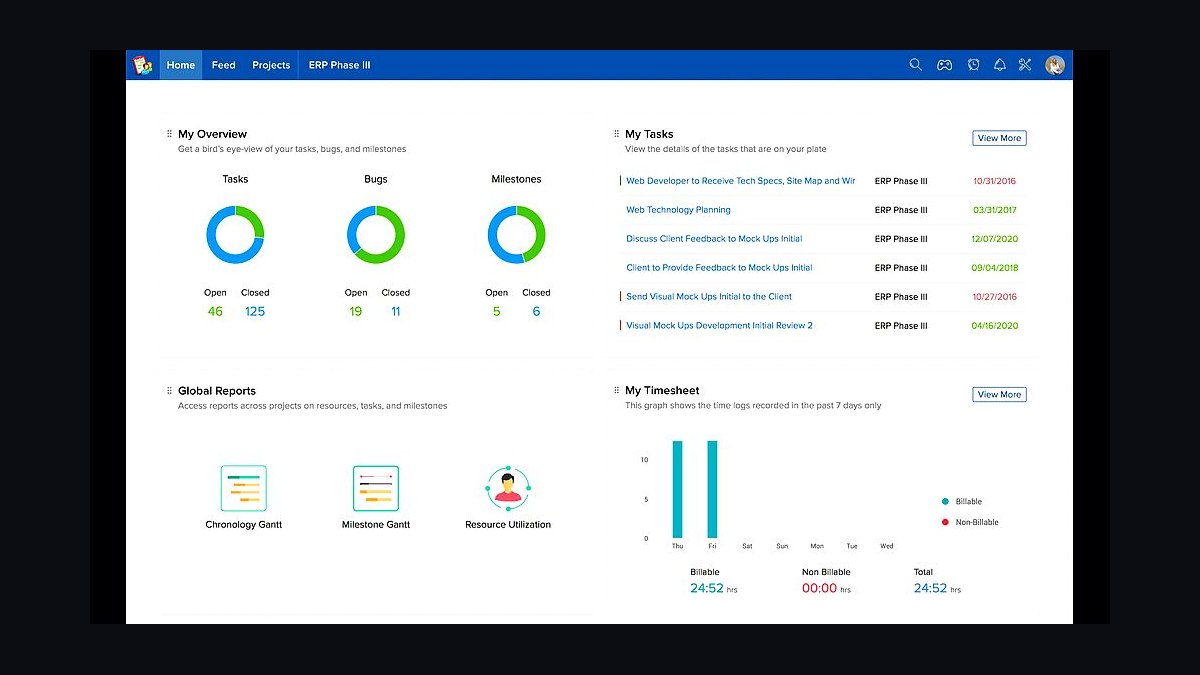Click Total hours value 24:52
Screen dimensions: 1200x675
[x=930, y=588]
